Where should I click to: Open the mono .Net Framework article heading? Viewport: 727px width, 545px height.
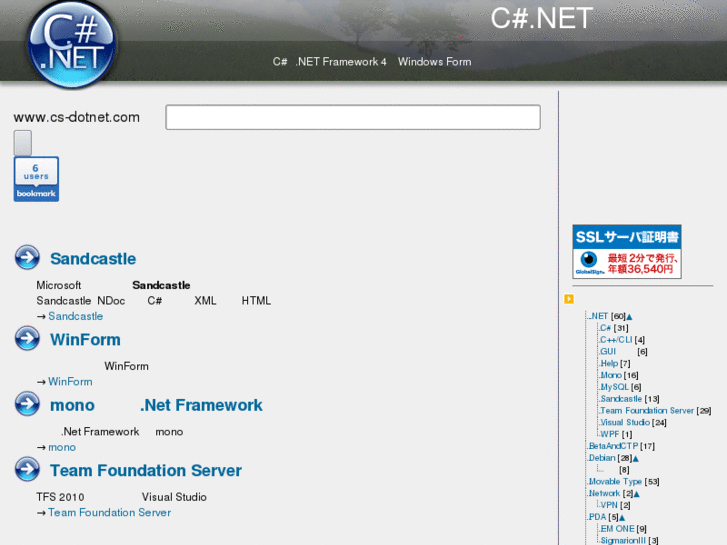[x=156, y=405]
